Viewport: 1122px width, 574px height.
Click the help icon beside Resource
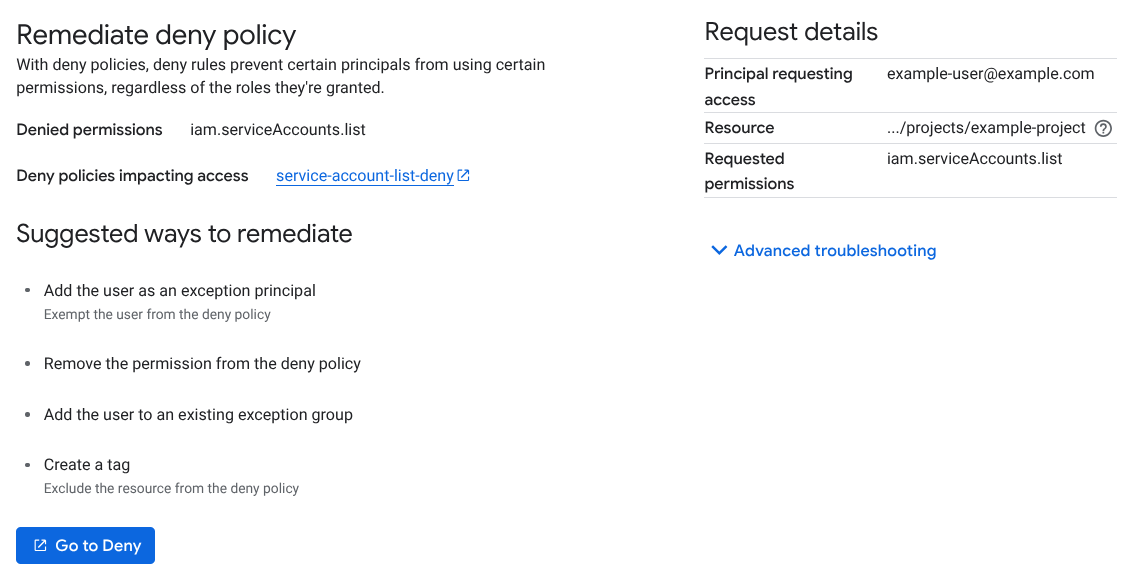[1103, 128]
